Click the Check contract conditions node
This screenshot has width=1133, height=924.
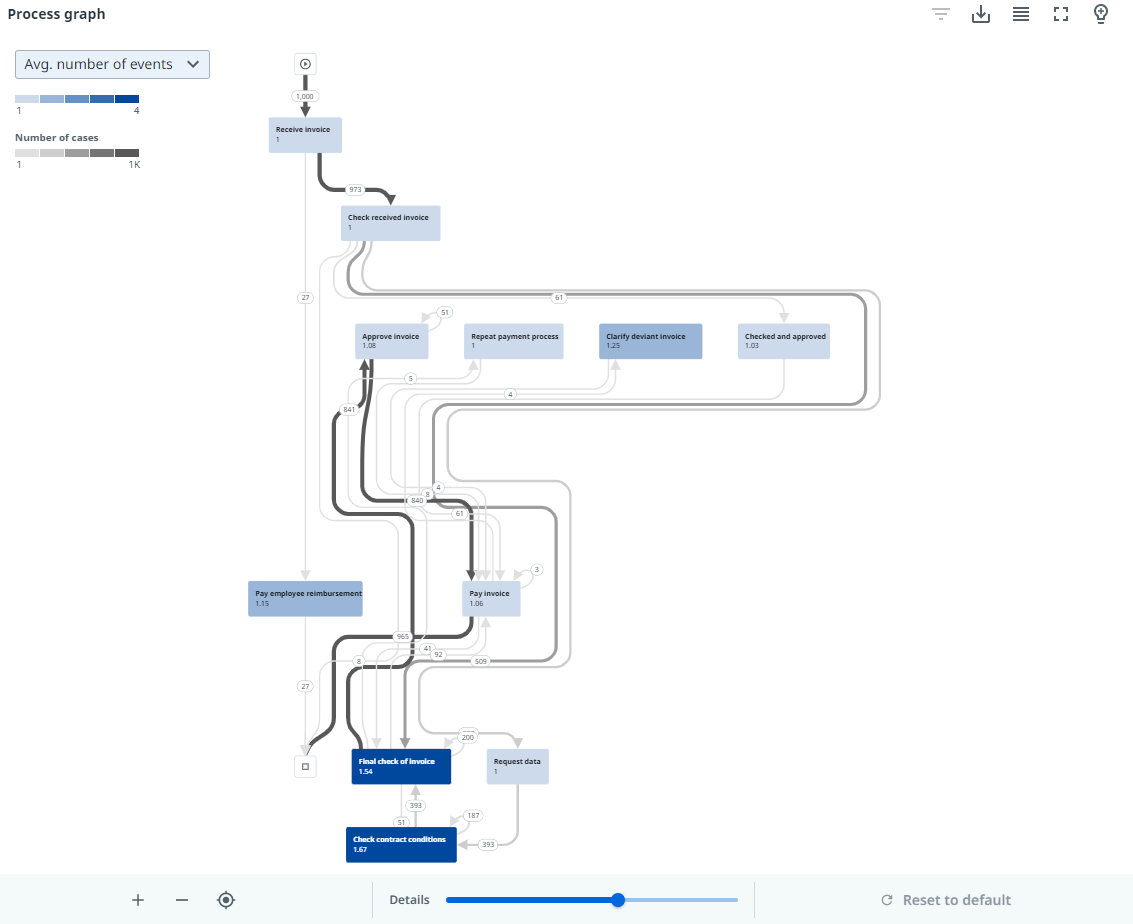click(401, 844)
